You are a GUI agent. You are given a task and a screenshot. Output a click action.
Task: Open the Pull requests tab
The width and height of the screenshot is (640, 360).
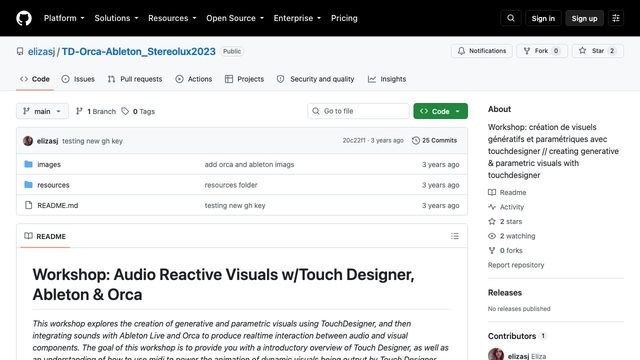135,79
